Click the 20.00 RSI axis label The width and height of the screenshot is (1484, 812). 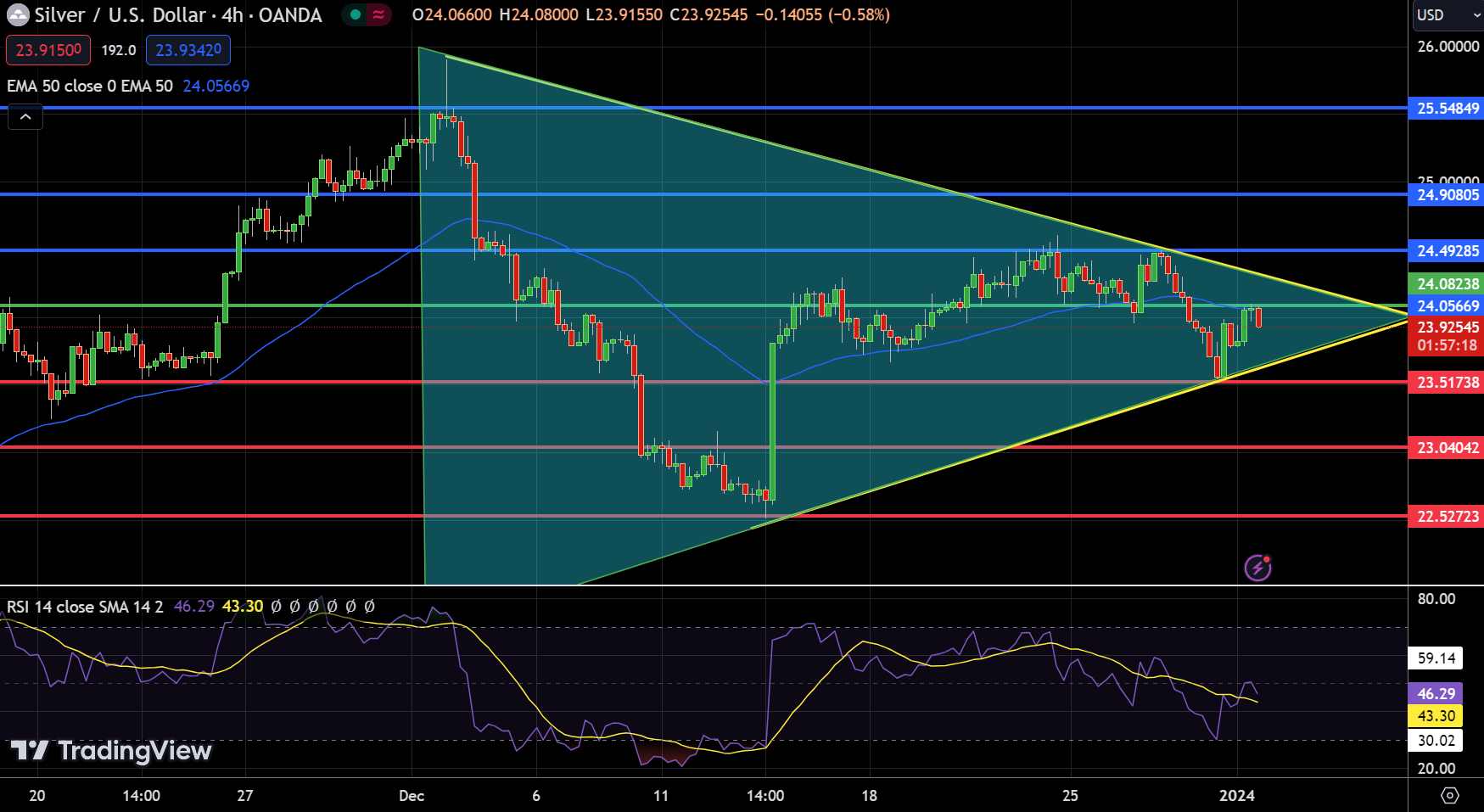point(1436,769)
